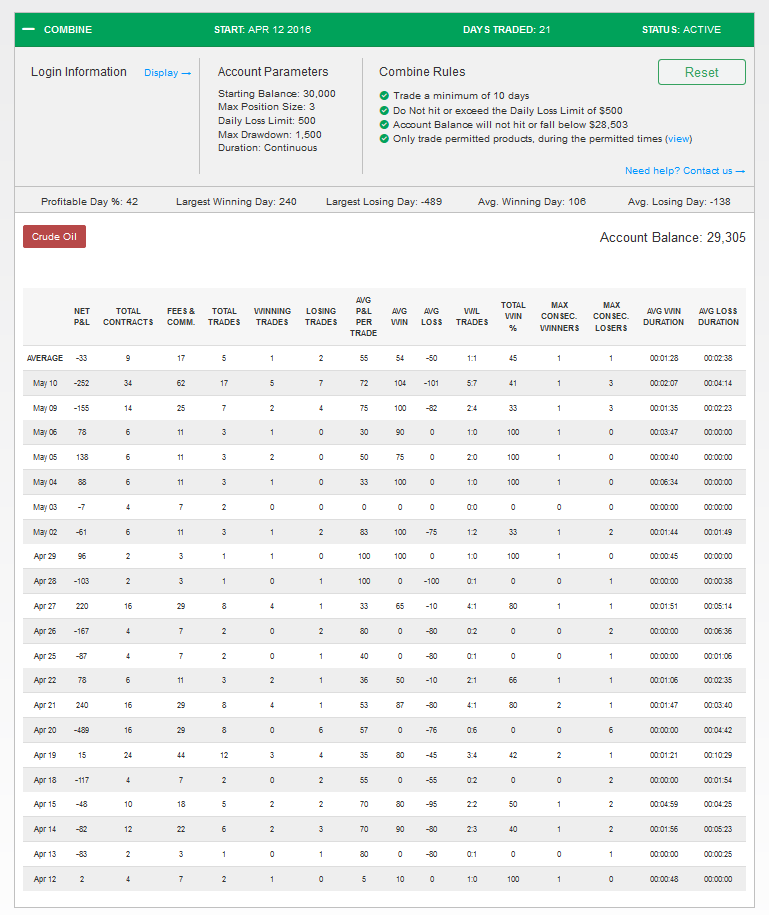Click the TOTAL CONTRACTS column header
The height and width of the screenshot is (915, 769).
pyautogui.click(x=128, y=317)
